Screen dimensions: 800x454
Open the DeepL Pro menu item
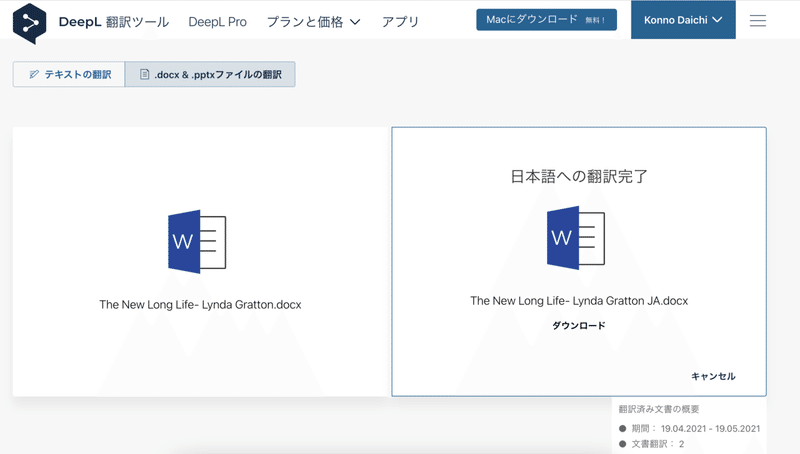click(217, 22)
